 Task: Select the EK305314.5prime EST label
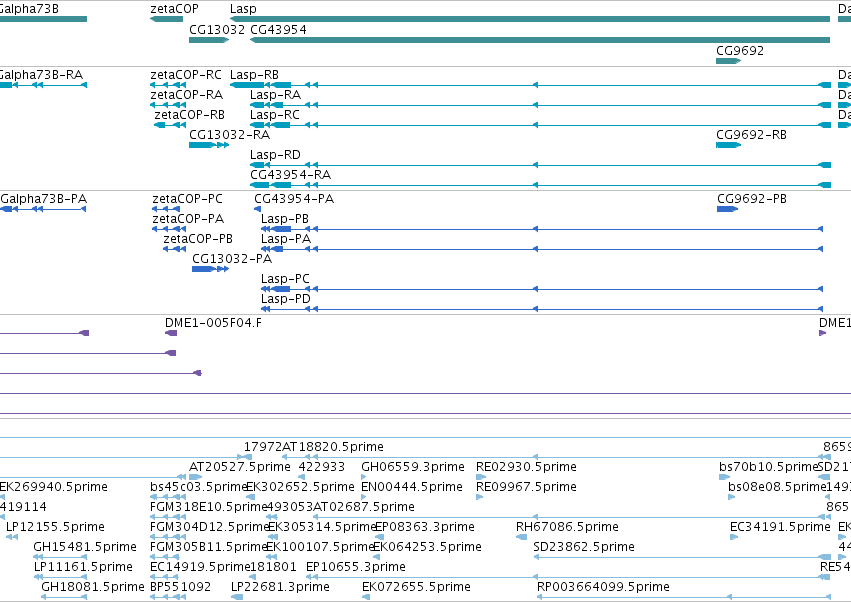(x=322, y=527)
